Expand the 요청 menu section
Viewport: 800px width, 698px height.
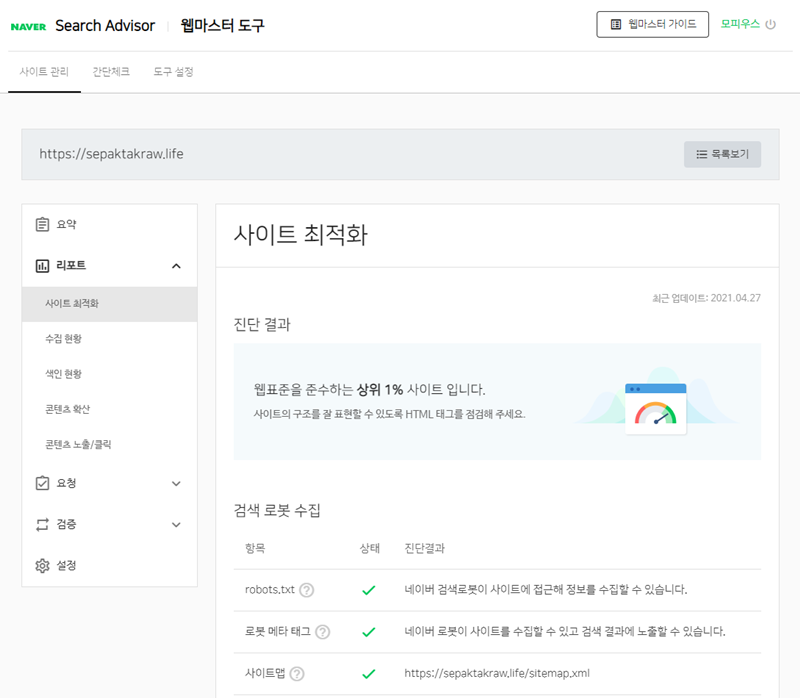tap(176, 484)
